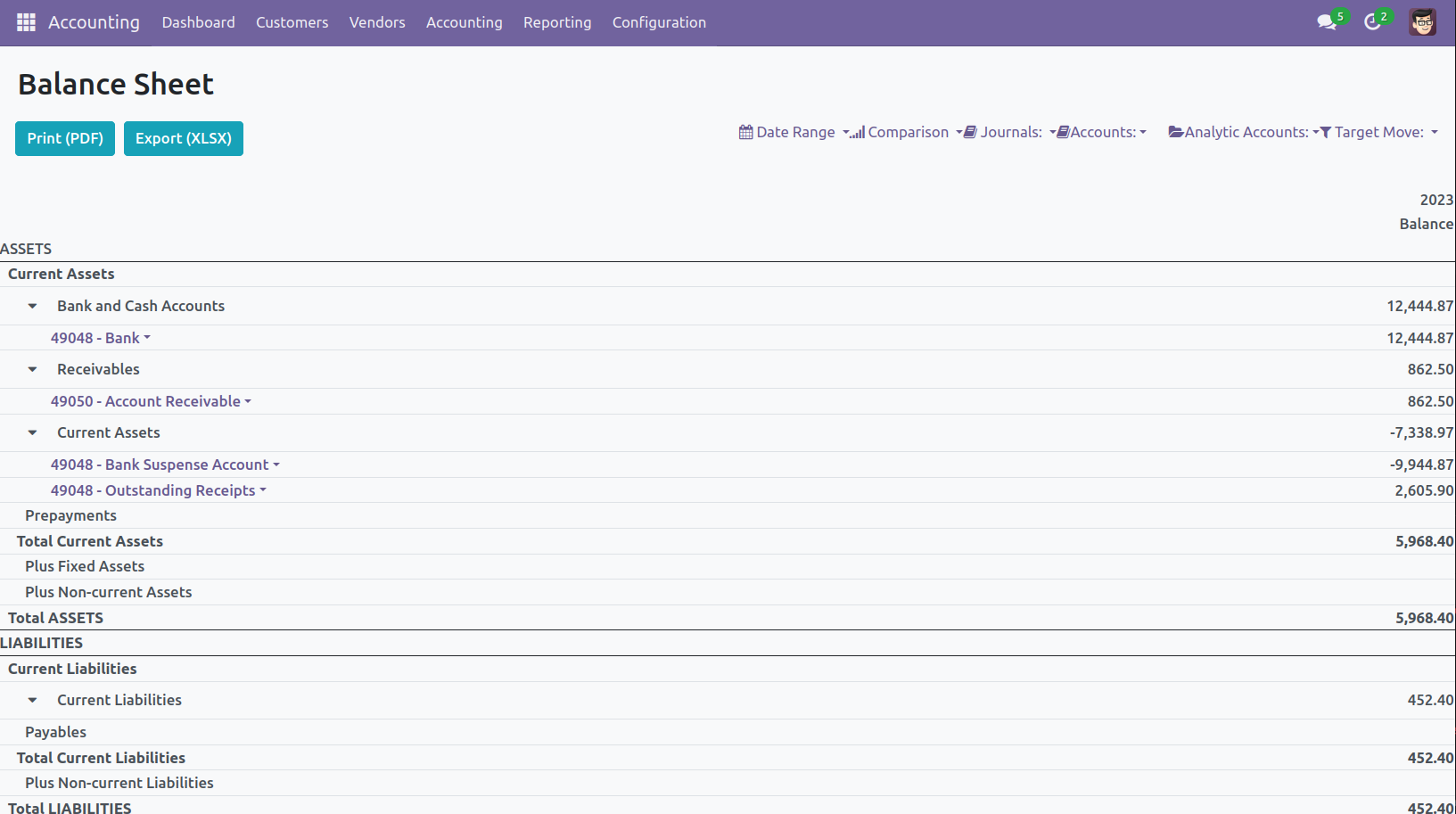Image resolution: width=1456 pixels, height=814 pixels.
Task: Open the user avatar menu
Action: 1422,22
